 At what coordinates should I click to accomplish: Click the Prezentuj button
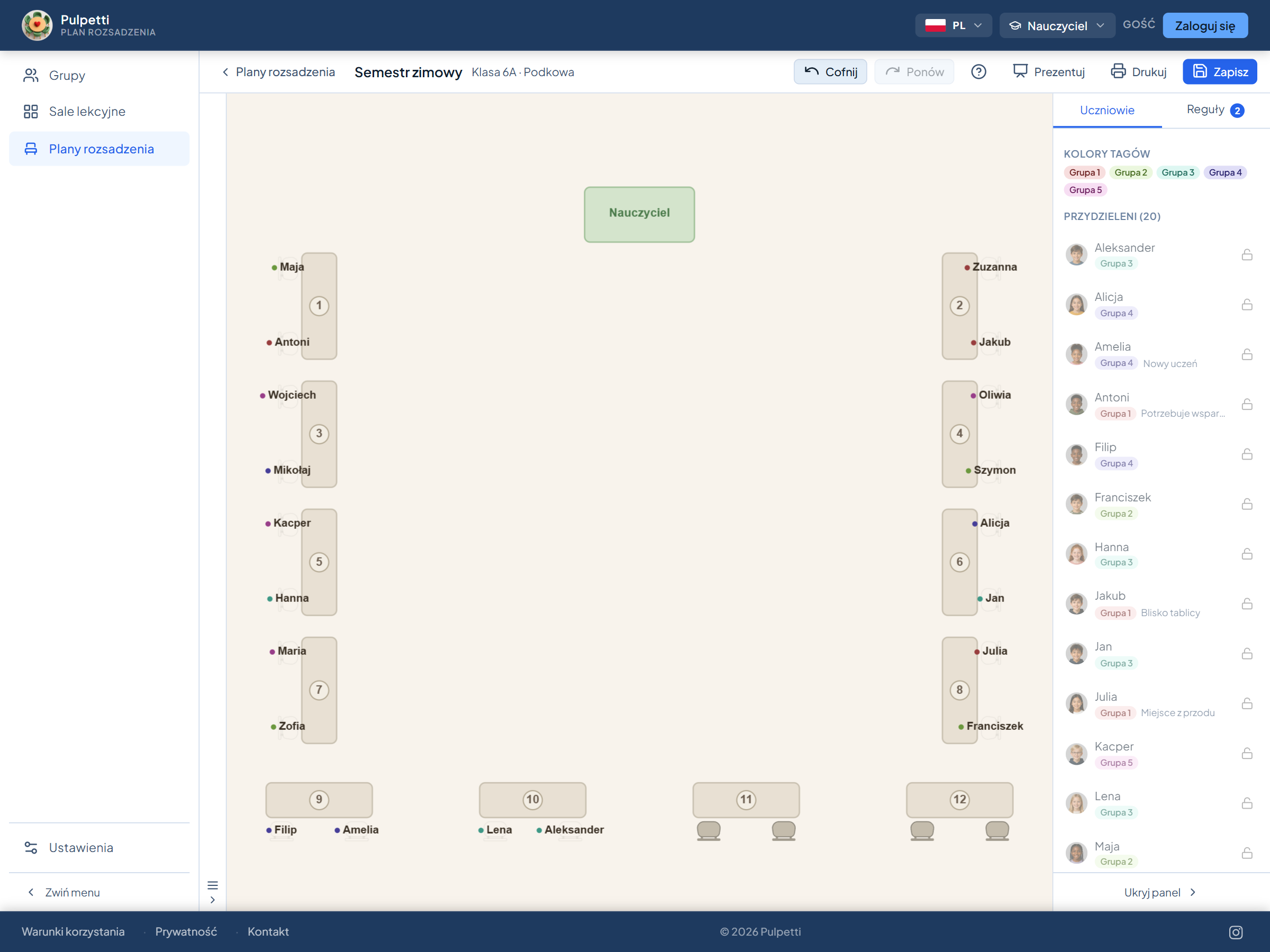tap(1048, 72)
